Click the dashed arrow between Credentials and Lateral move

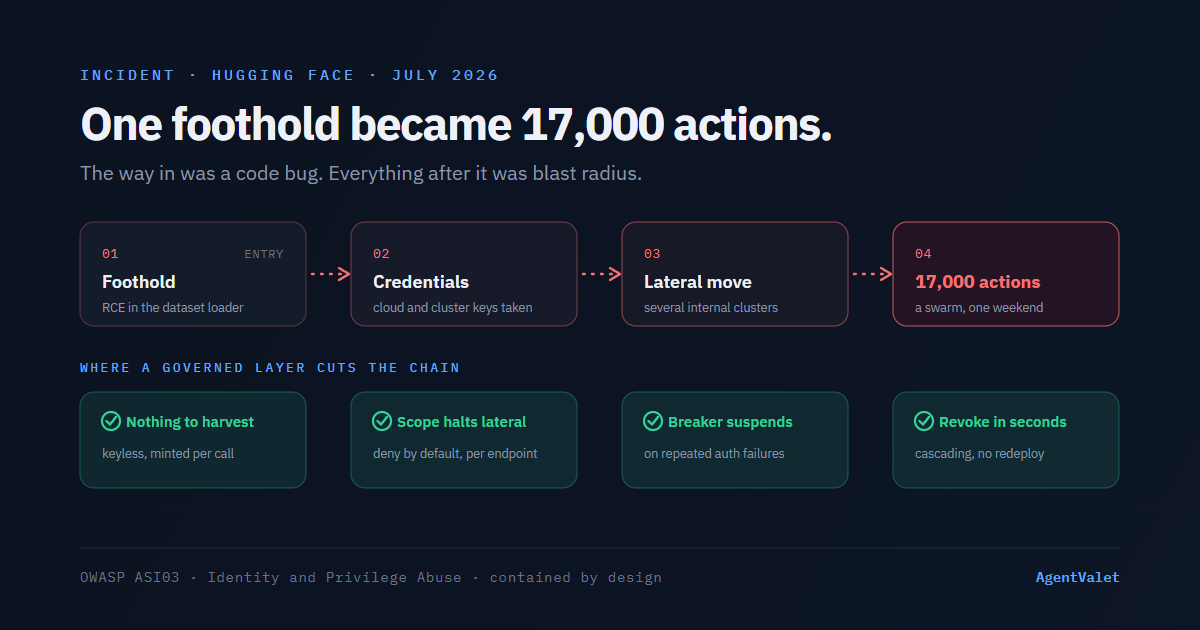(601, 274)
